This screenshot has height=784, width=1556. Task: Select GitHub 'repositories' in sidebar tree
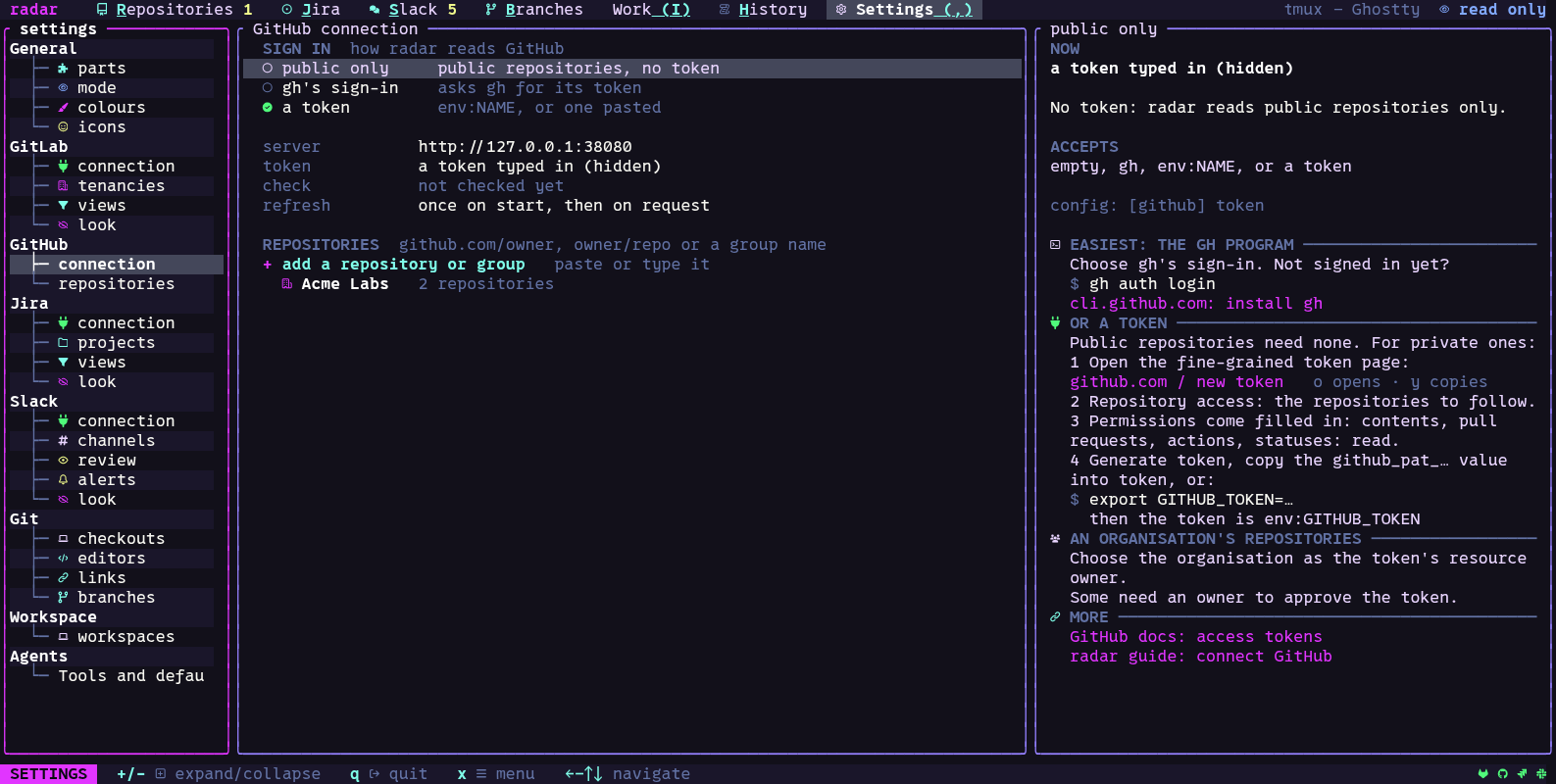pos(116,284)
